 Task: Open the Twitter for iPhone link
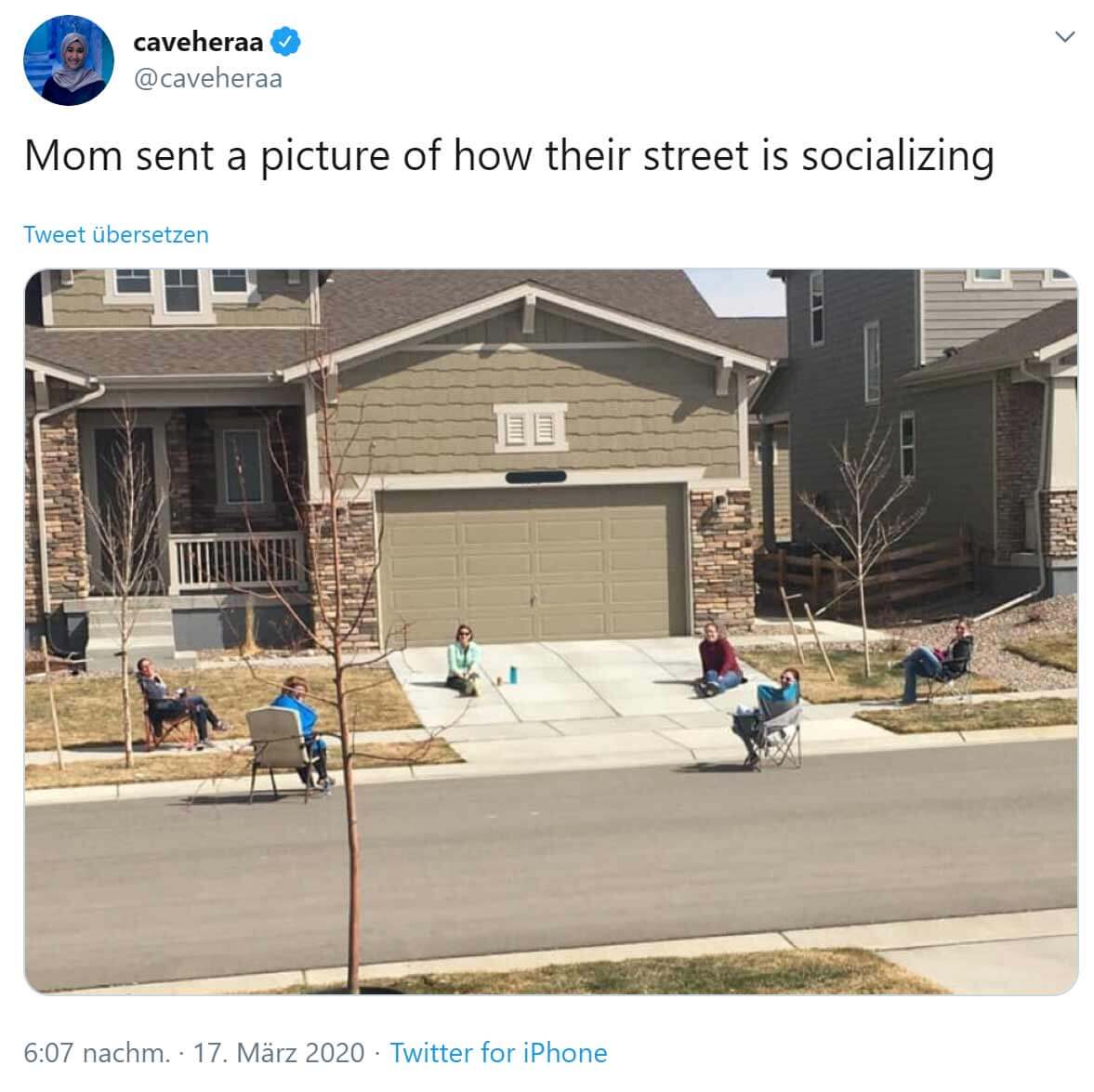click(x=498, y=1052)
